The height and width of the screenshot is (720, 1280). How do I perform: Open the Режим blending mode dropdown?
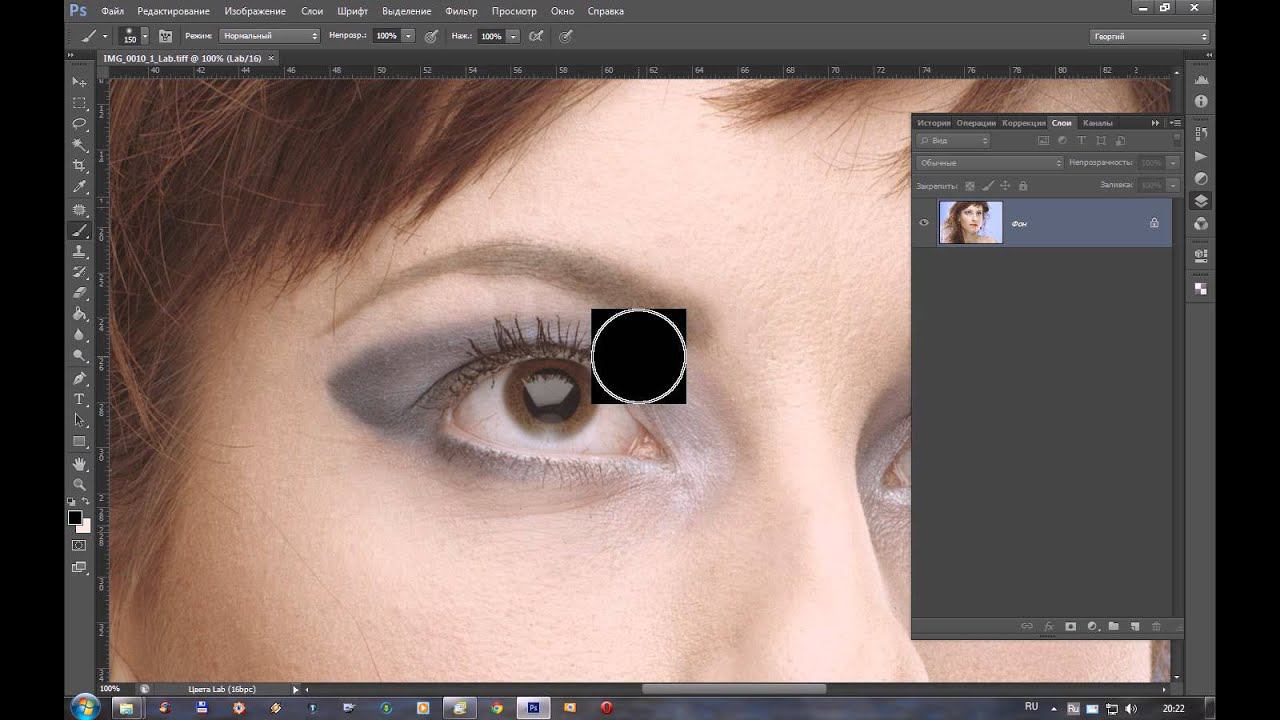pyautogui.click(x=270, y=36)
